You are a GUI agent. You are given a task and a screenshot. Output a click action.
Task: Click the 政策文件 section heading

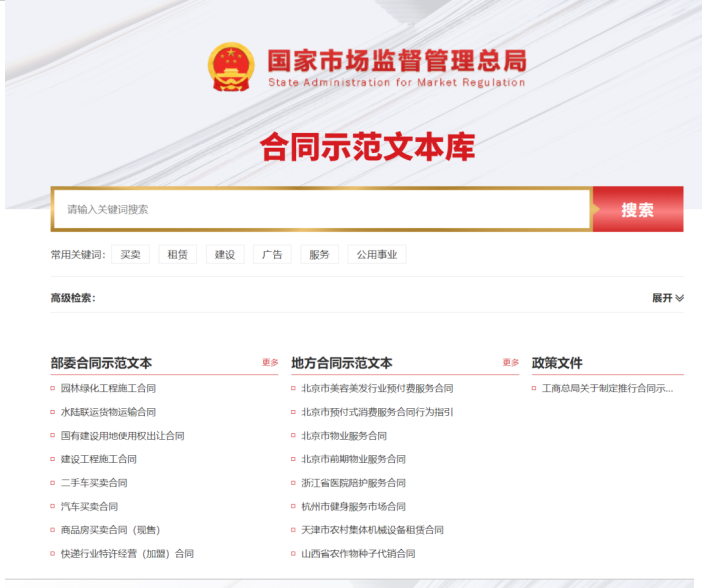click(557, 363)
